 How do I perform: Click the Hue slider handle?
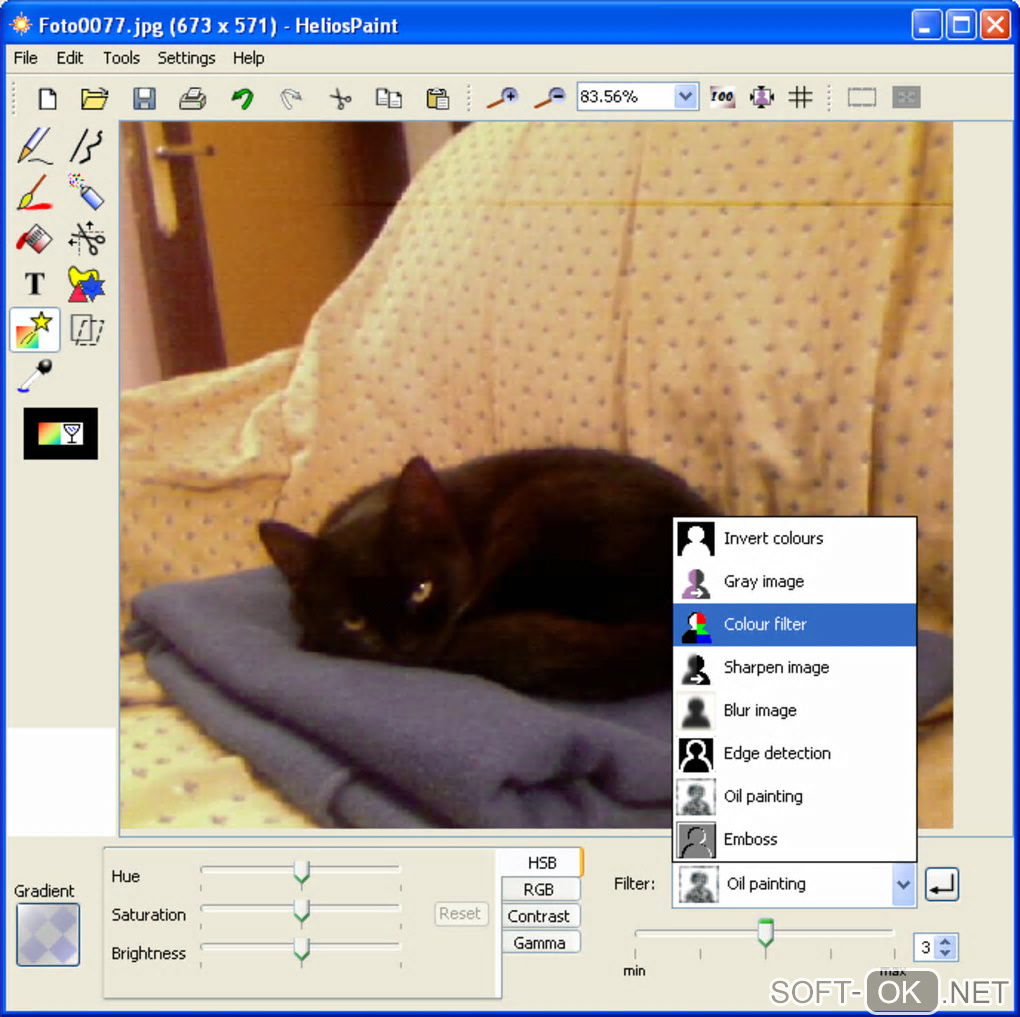click(x=301, y=873)
